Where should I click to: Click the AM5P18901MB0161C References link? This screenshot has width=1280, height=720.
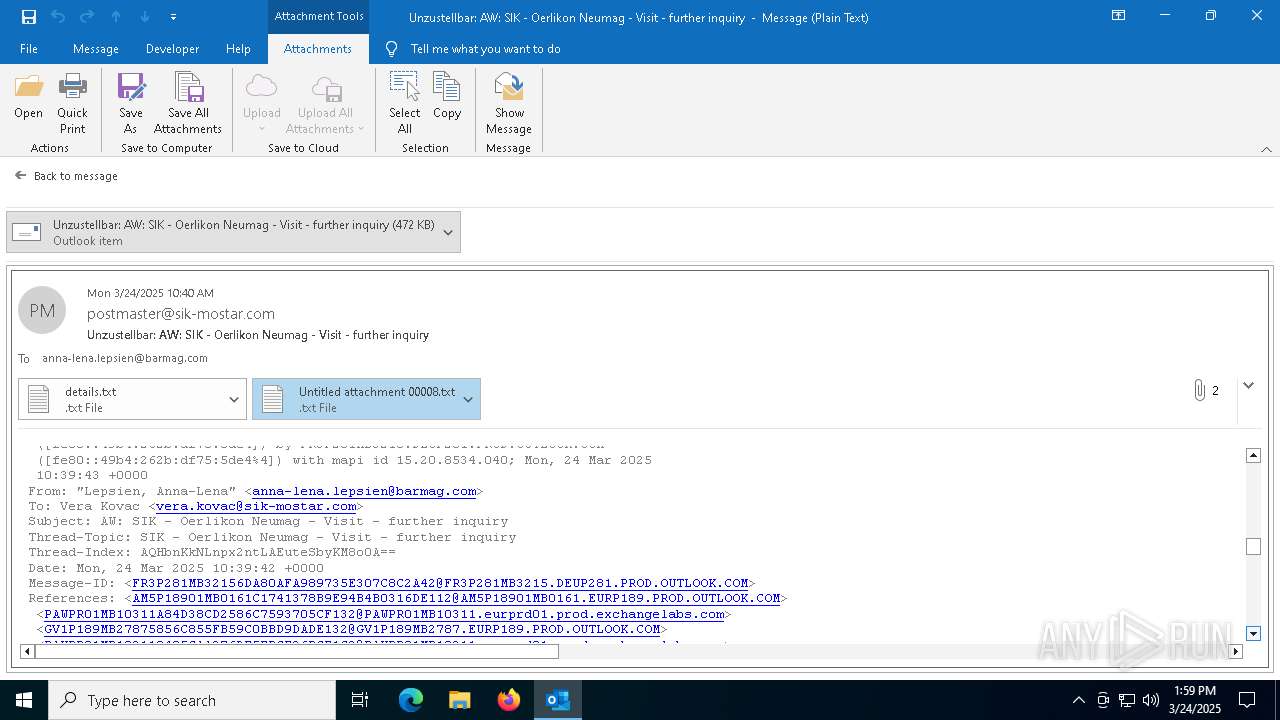(x=456, y=598)
